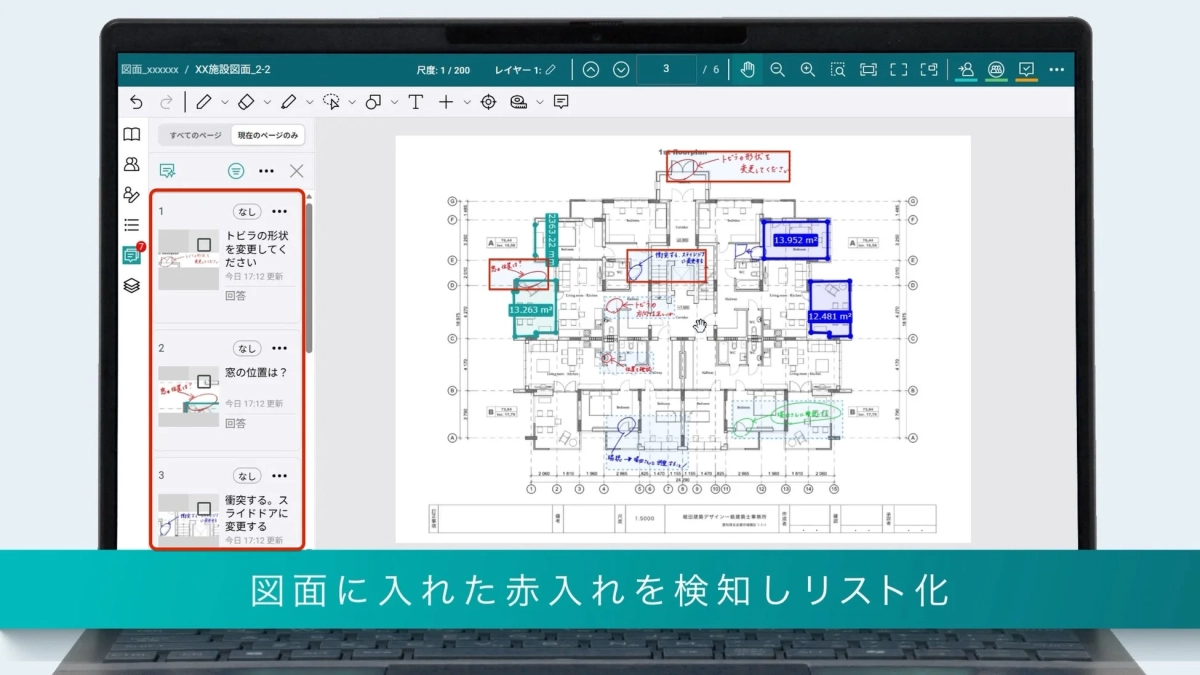Open the list sidebar panel
Screen dimensions: 1200x675
pos(131,225)
